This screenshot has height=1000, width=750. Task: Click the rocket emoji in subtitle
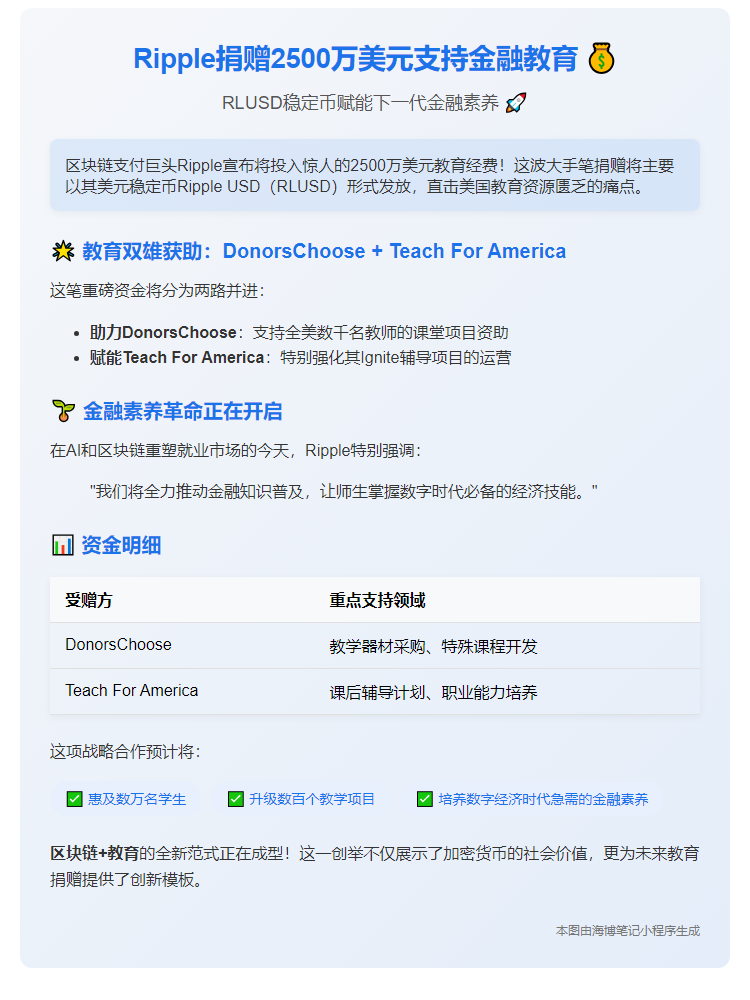pos(516,103)
